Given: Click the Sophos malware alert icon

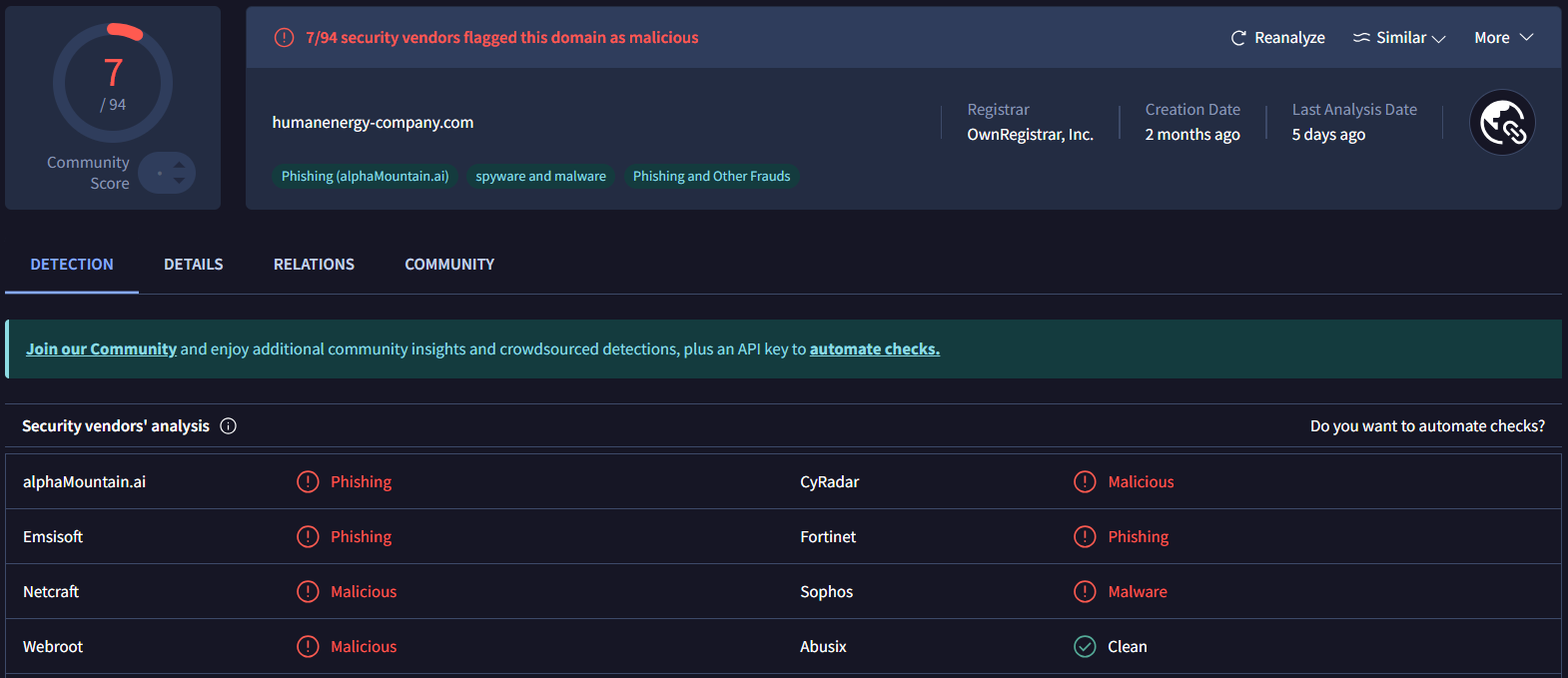Looking at the screenshot, I should [1085, 592].
